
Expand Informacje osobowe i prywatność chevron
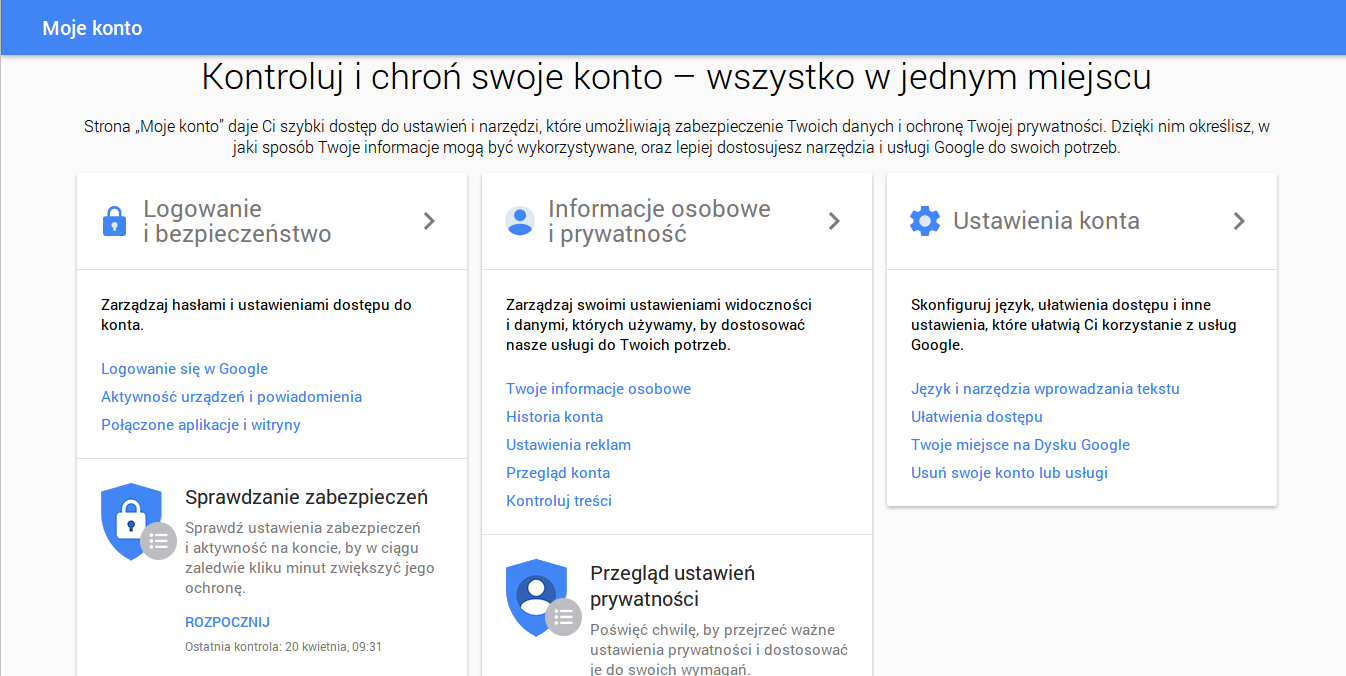(834, 221)
